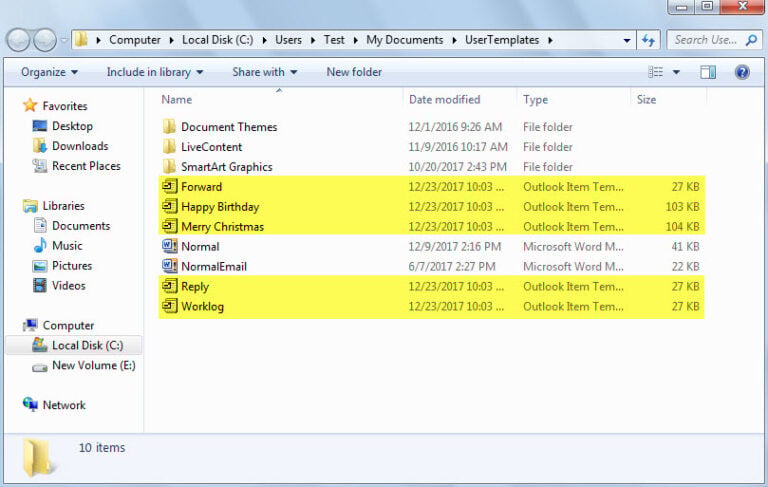
Task: Open the Share with menu
Action: point(264,72)
